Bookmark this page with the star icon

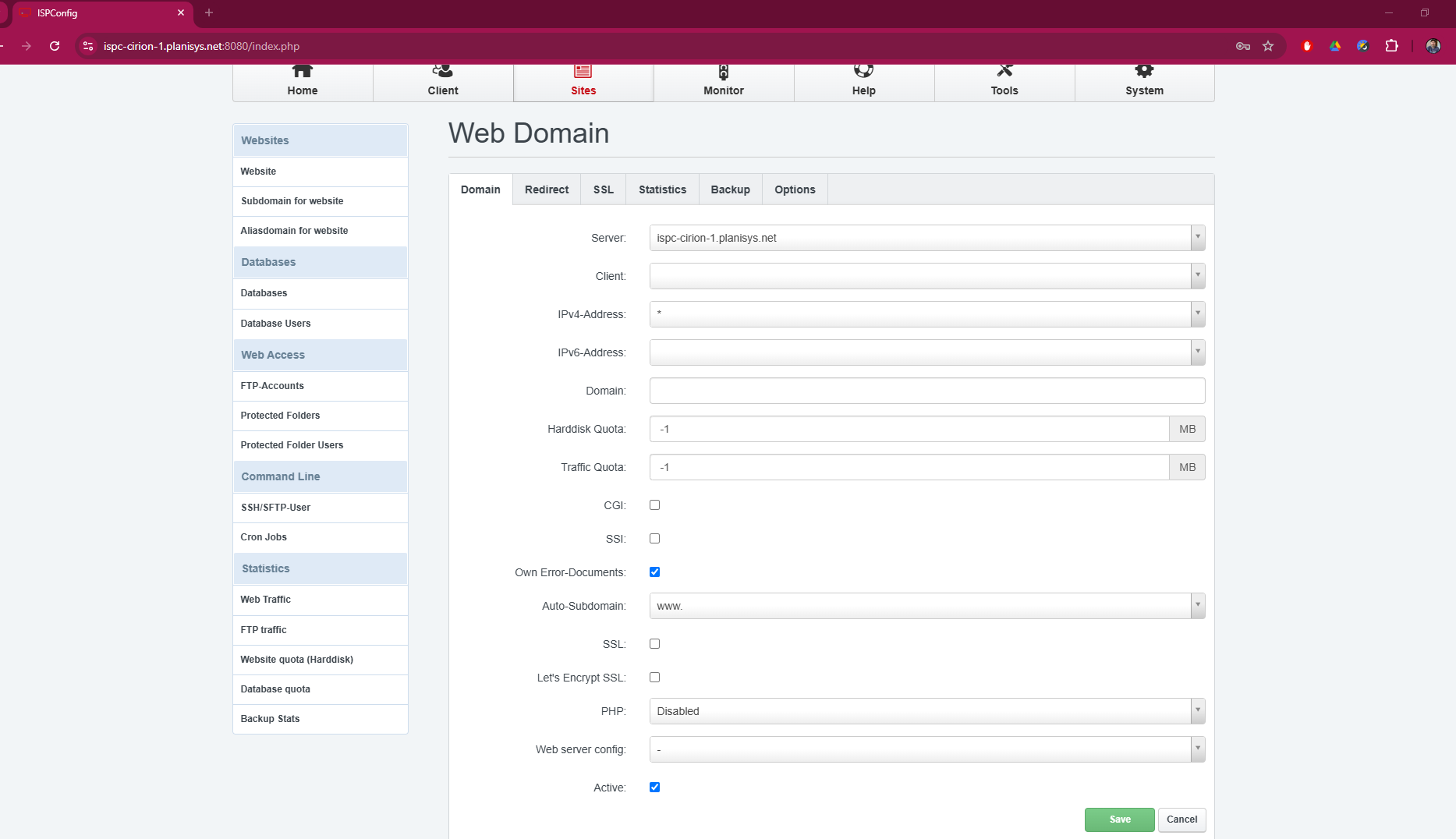[1268, 46]
